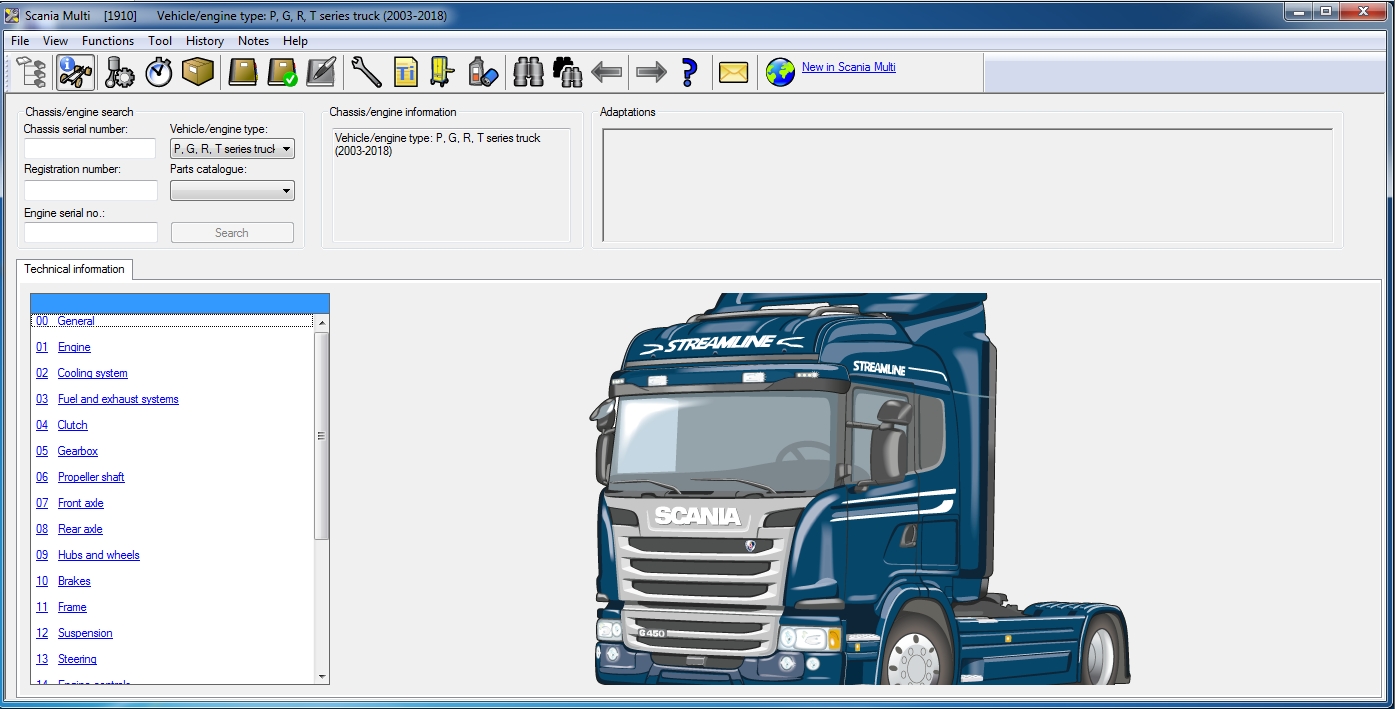Switch to the Technical information tab
The image size is (1395, 709).
pos(74,269)
